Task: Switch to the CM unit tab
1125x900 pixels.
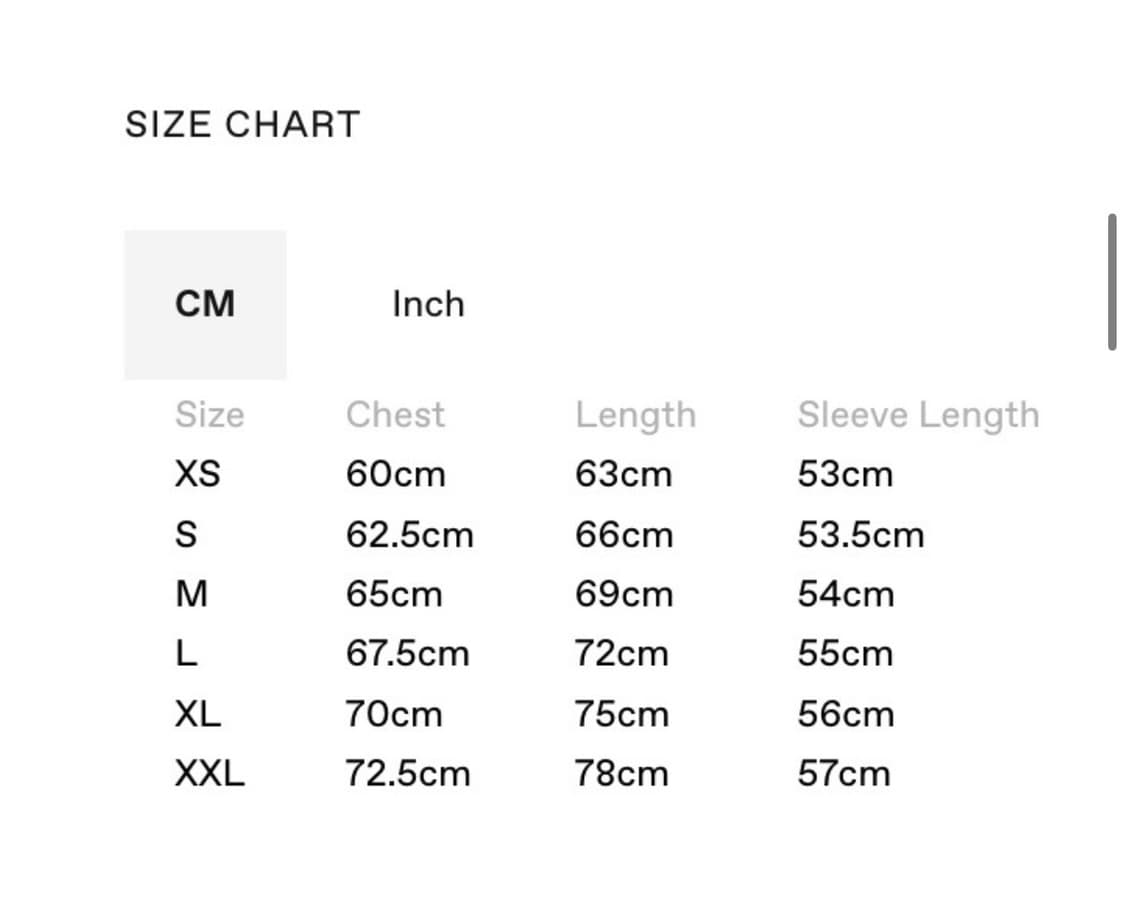Action: click(x=205, y=304)
